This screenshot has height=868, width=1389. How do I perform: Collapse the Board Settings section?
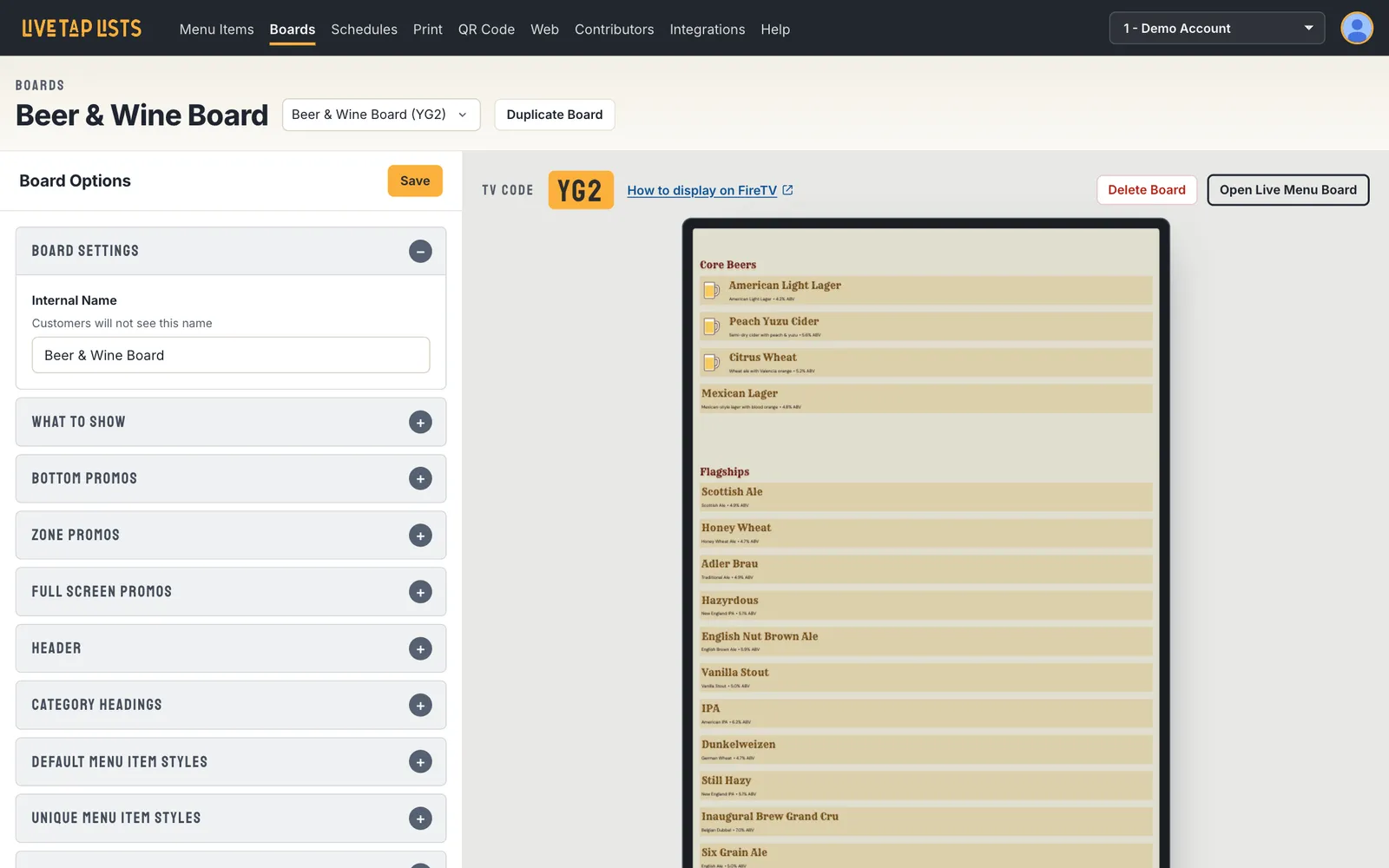[420, 251]
